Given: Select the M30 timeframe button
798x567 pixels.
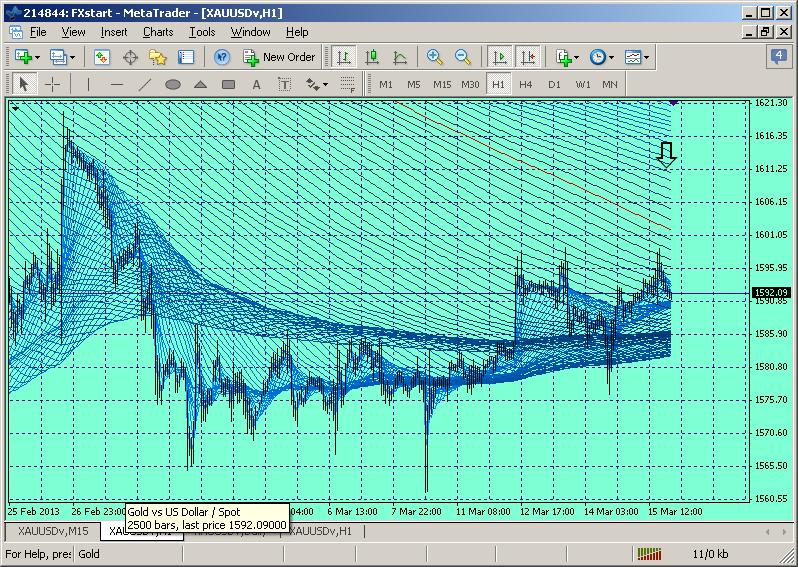Looking at the screenshot, I should click(470, 85).
